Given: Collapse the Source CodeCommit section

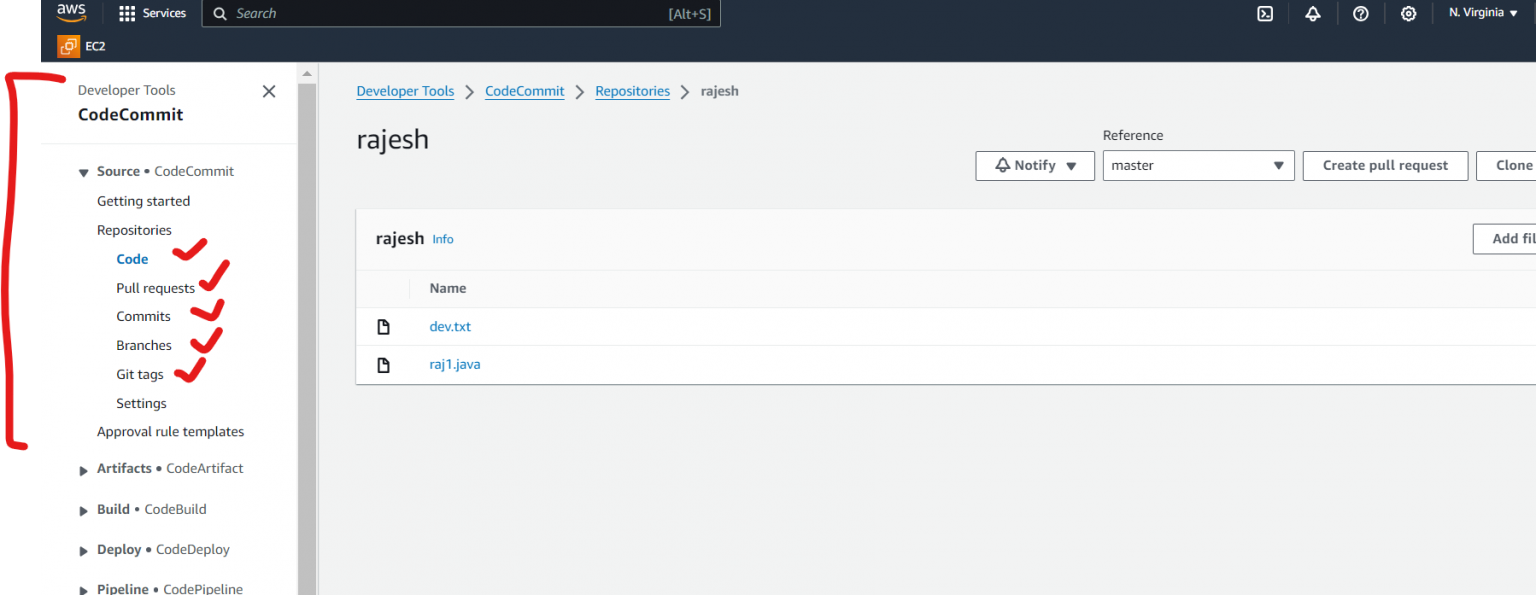Looking at the screenshot, I should (84, 172).
